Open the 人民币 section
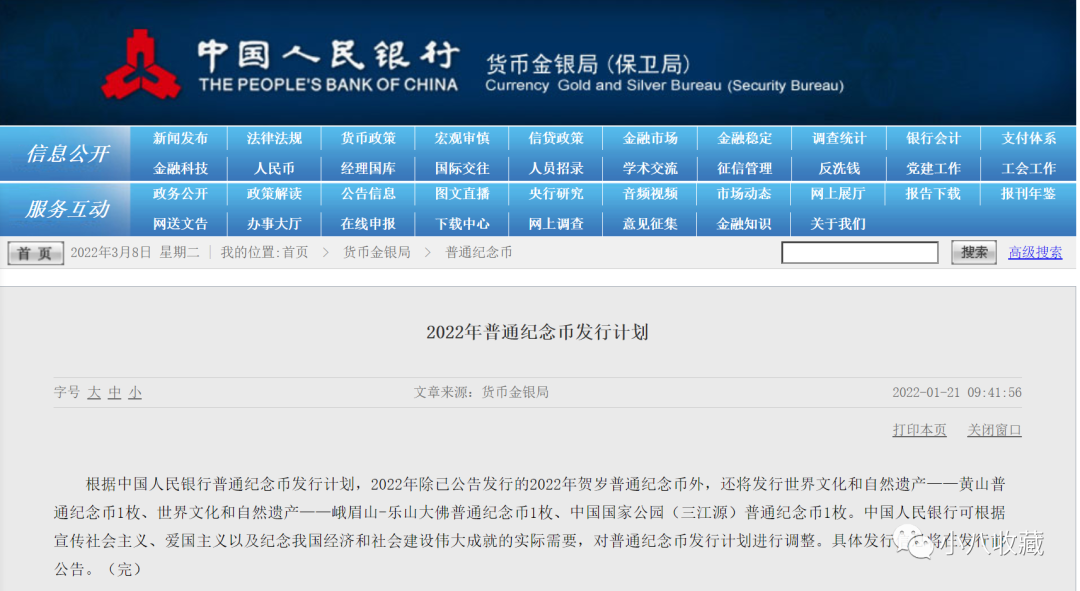 274,168
